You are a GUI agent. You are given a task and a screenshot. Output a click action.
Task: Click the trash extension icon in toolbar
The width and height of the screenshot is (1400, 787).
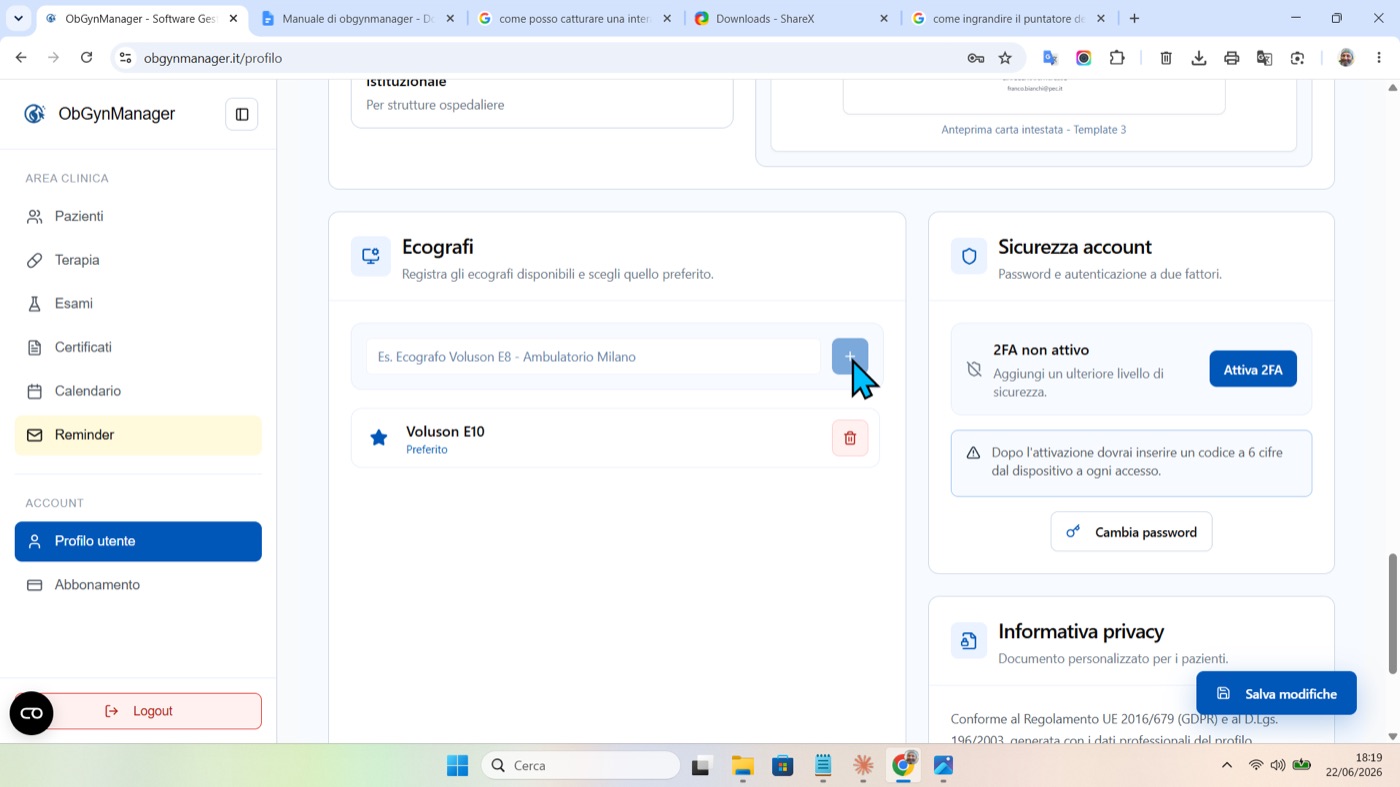1166,58
